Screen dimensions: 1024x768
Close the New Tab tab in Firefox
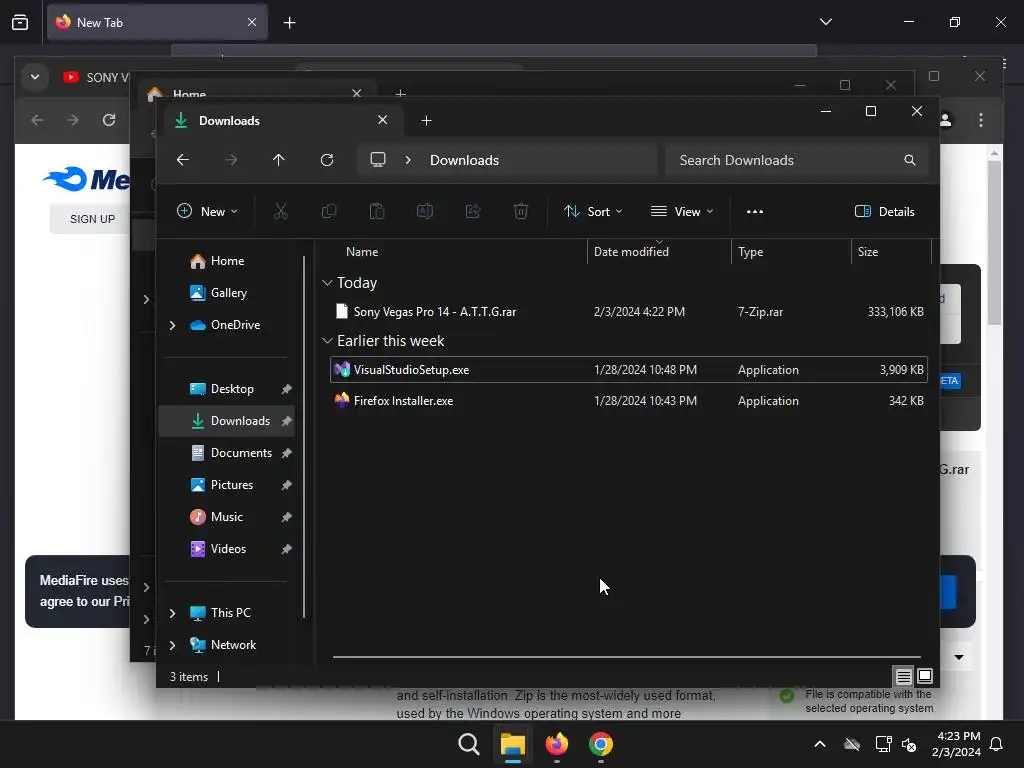pos(252,22)
